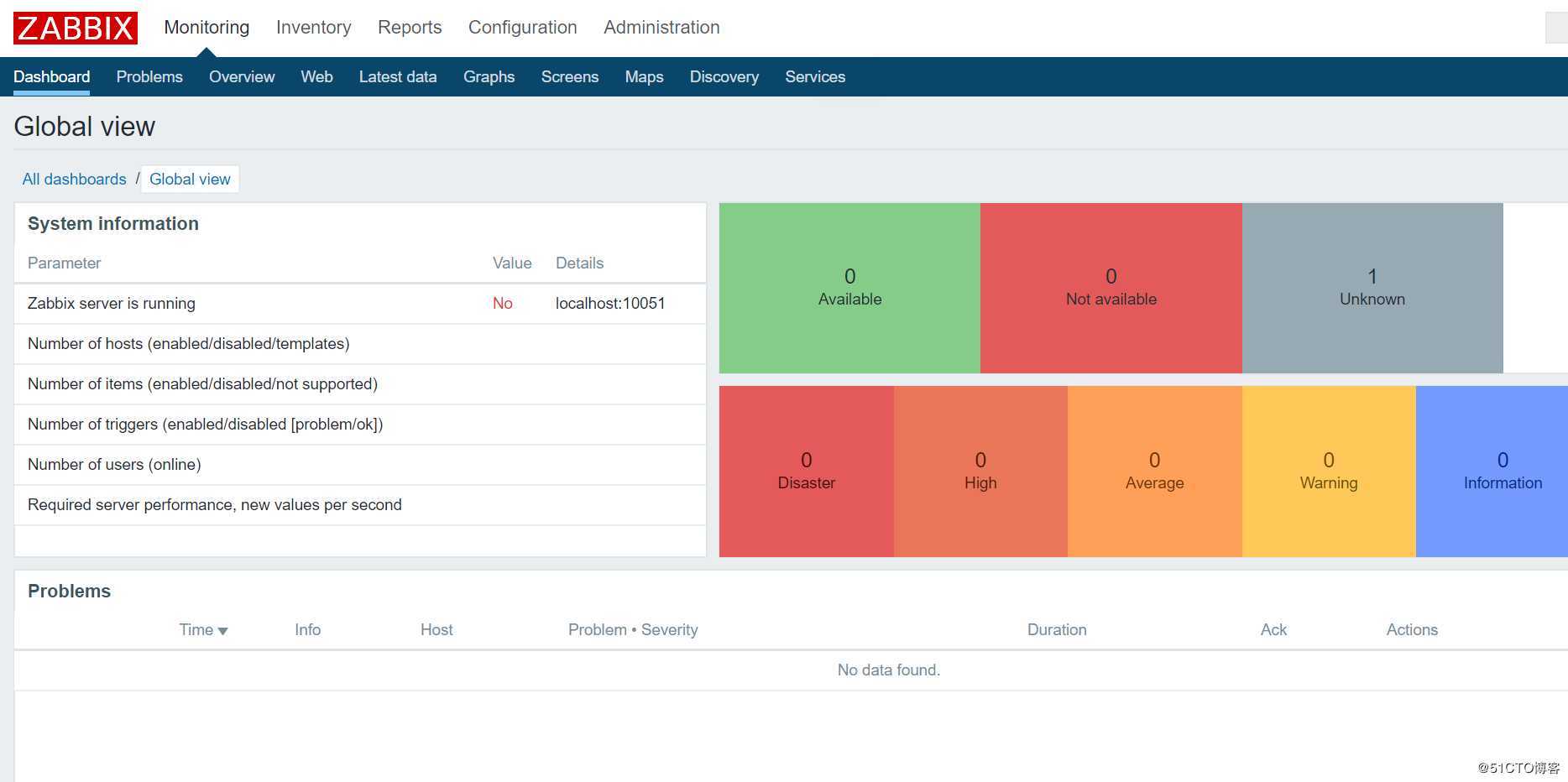Viewport: 1568px width, 782px height.
Task: Click the gray Unknown hosts tile
Action: tap(1372, 288)
